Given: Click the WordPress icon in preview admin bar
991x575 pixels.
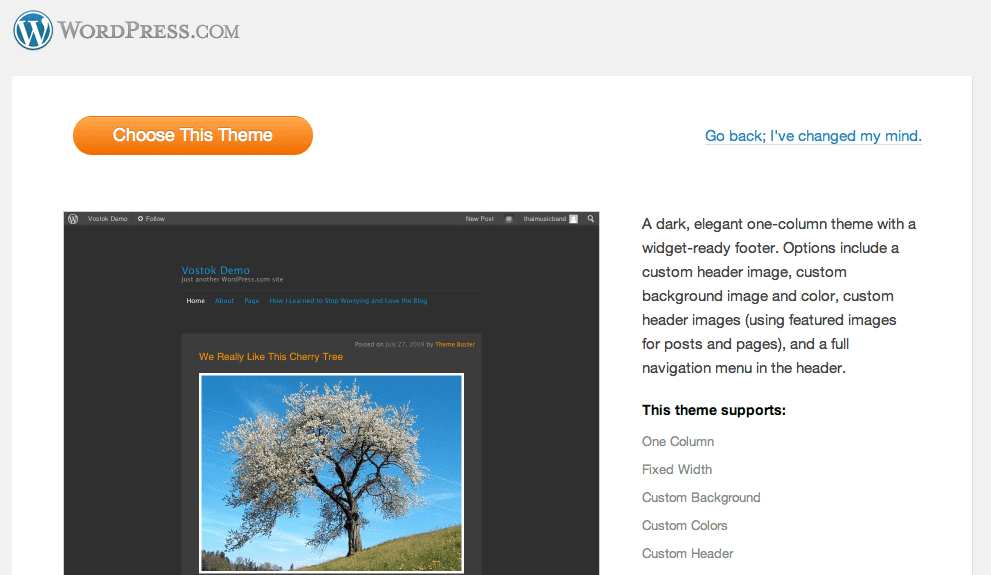Looking at the screenshot, I should (x=73, y=219).
